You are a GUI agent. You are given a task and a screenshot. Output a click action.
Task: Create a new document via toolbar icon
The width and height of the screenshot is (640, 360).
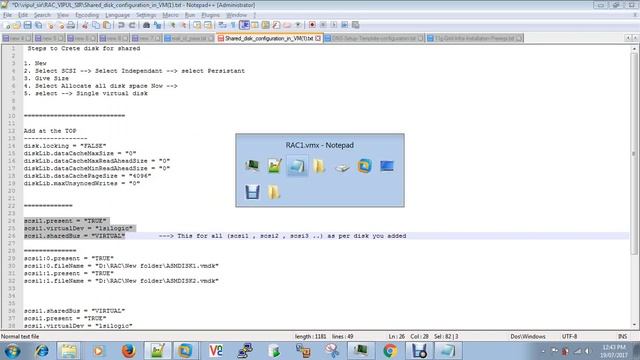coord(7,25)
